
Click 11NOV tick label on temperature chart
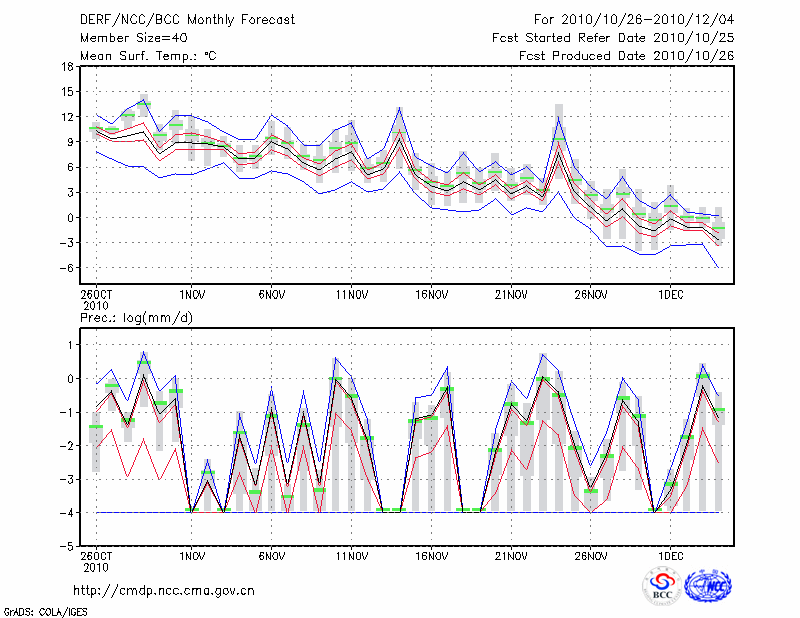351,296
